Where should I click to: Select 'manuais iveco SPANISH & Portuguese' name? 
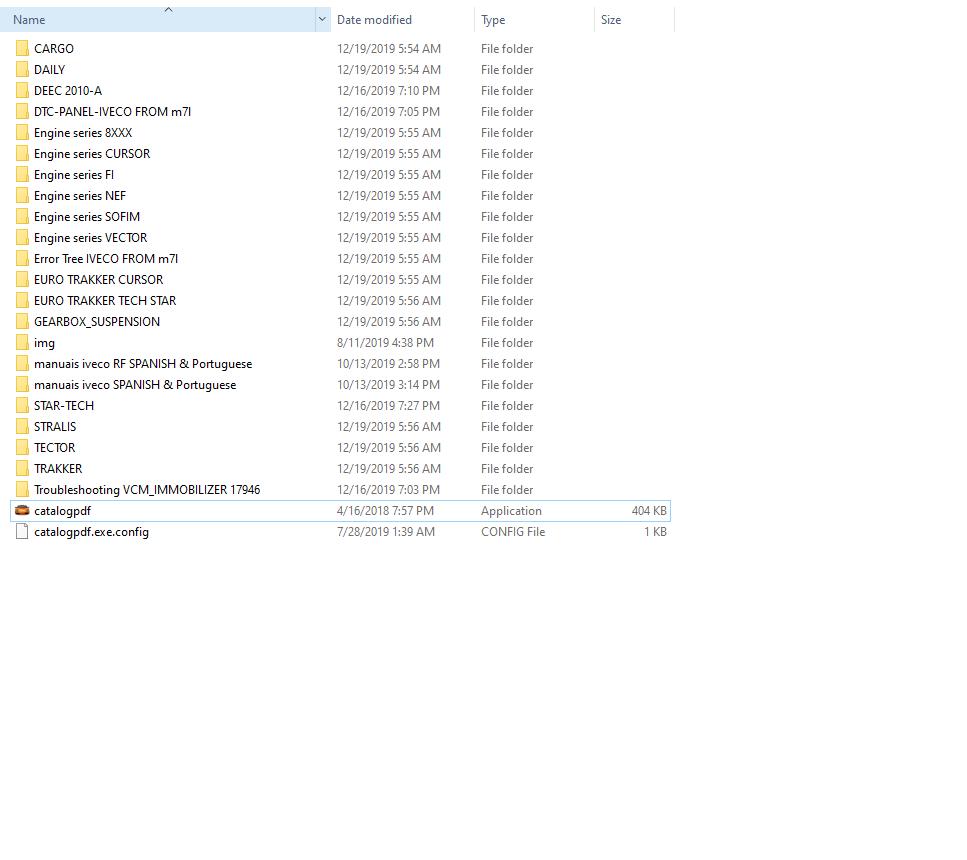(135, 384)
